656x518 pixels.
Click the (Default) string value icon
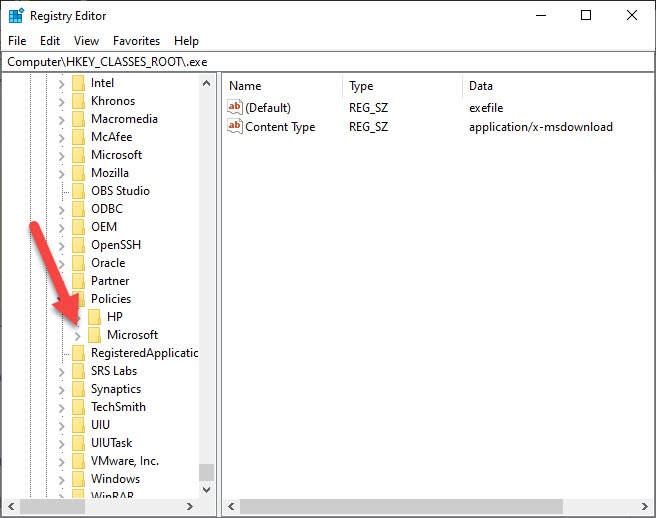(235, 107)
